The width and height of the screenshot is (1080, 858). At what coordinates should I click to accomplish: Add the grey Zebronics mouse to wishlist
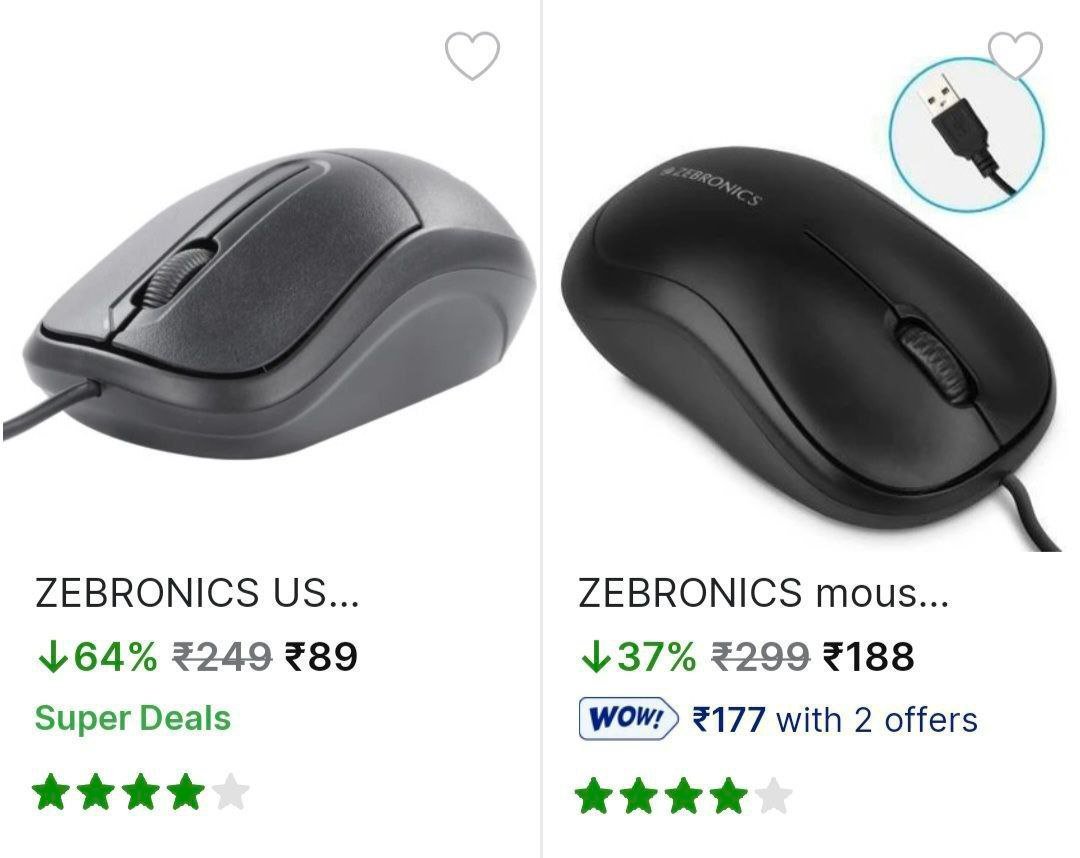(x=472, y=56)
